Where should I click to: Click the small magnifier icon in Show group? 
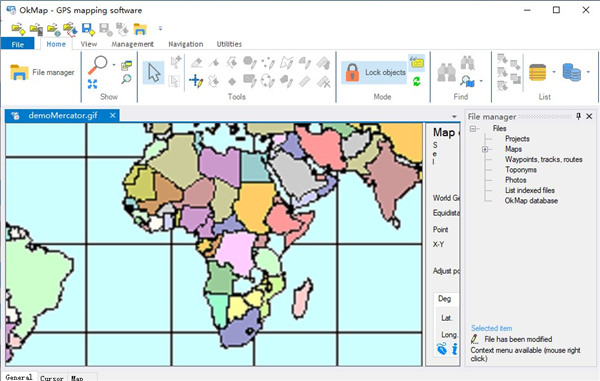pyautogui.click(x=126, y=79)
